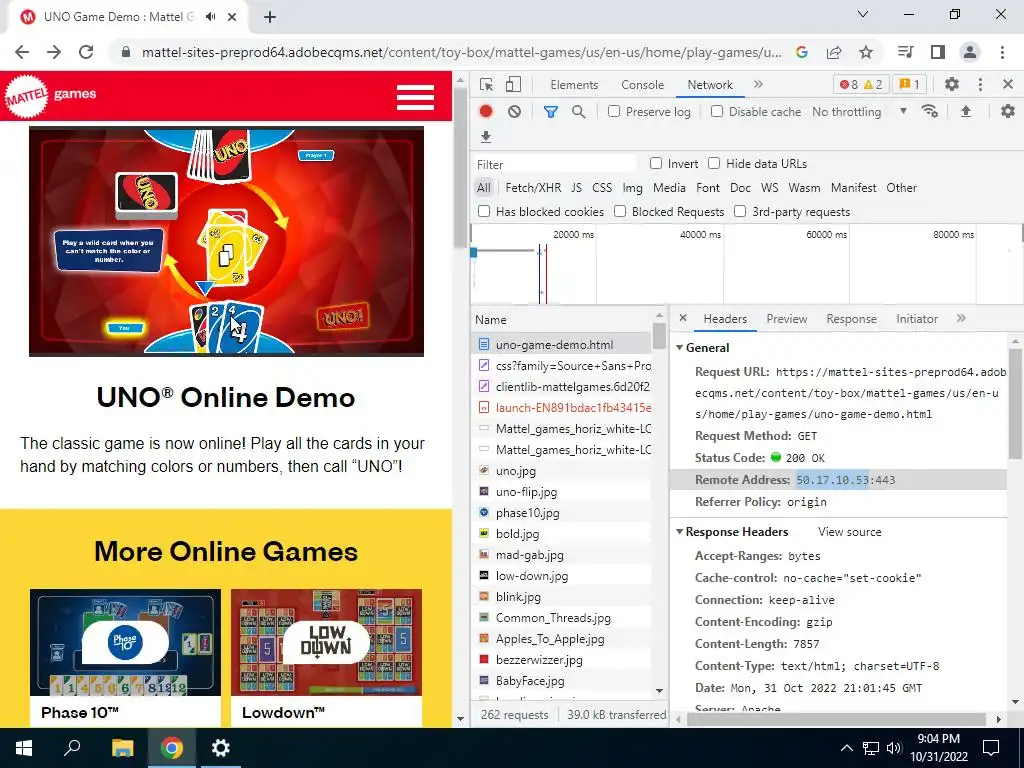Click the errors and warnings counter badge

pyautogui.click(x=861, y=84)
